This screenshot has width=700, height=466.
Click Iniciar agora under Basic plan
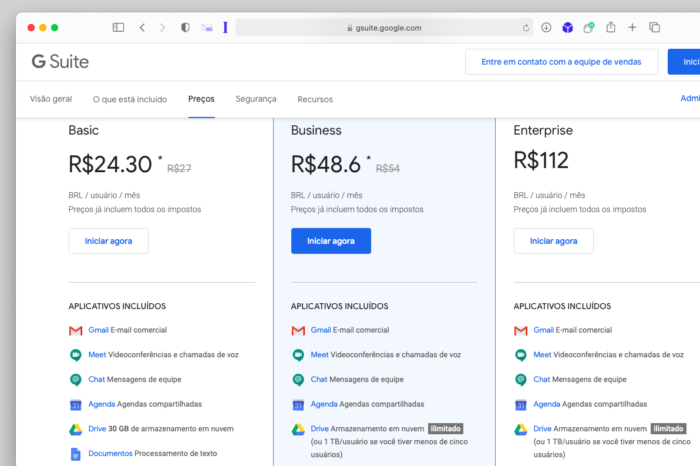(x=108, y=241)
